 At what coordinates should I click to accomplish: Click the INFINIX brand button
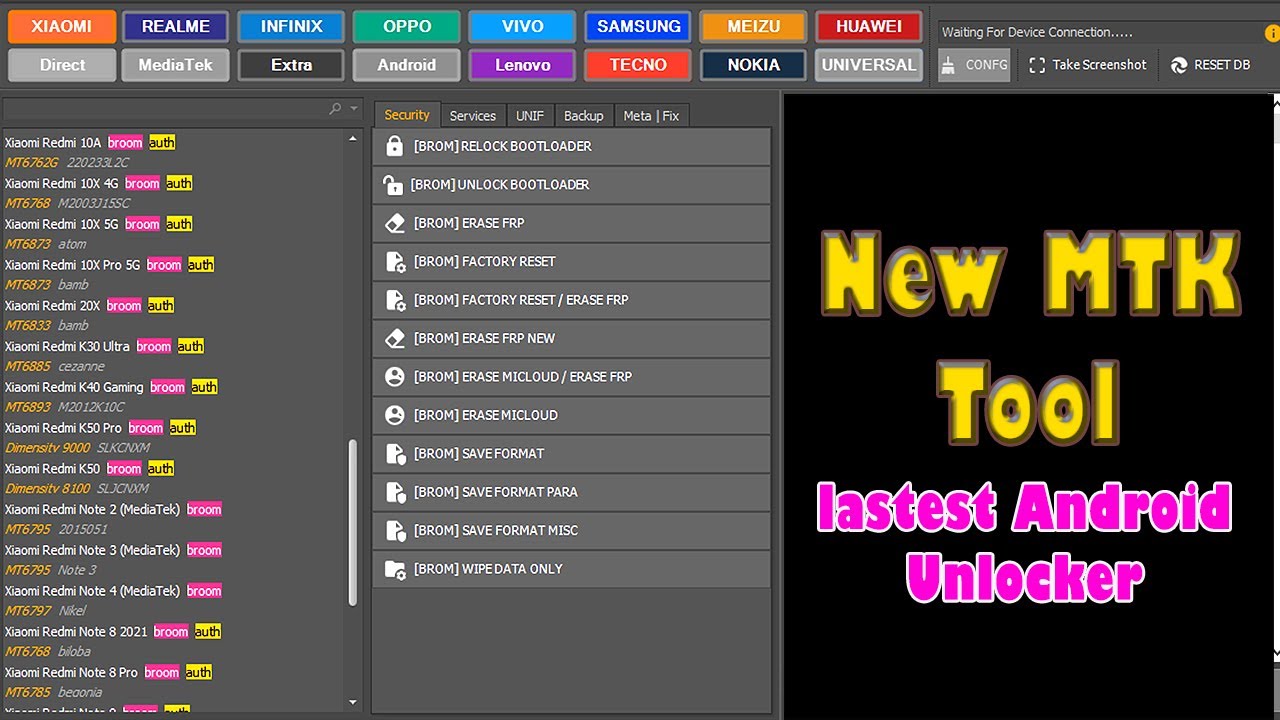pos(292,27)
